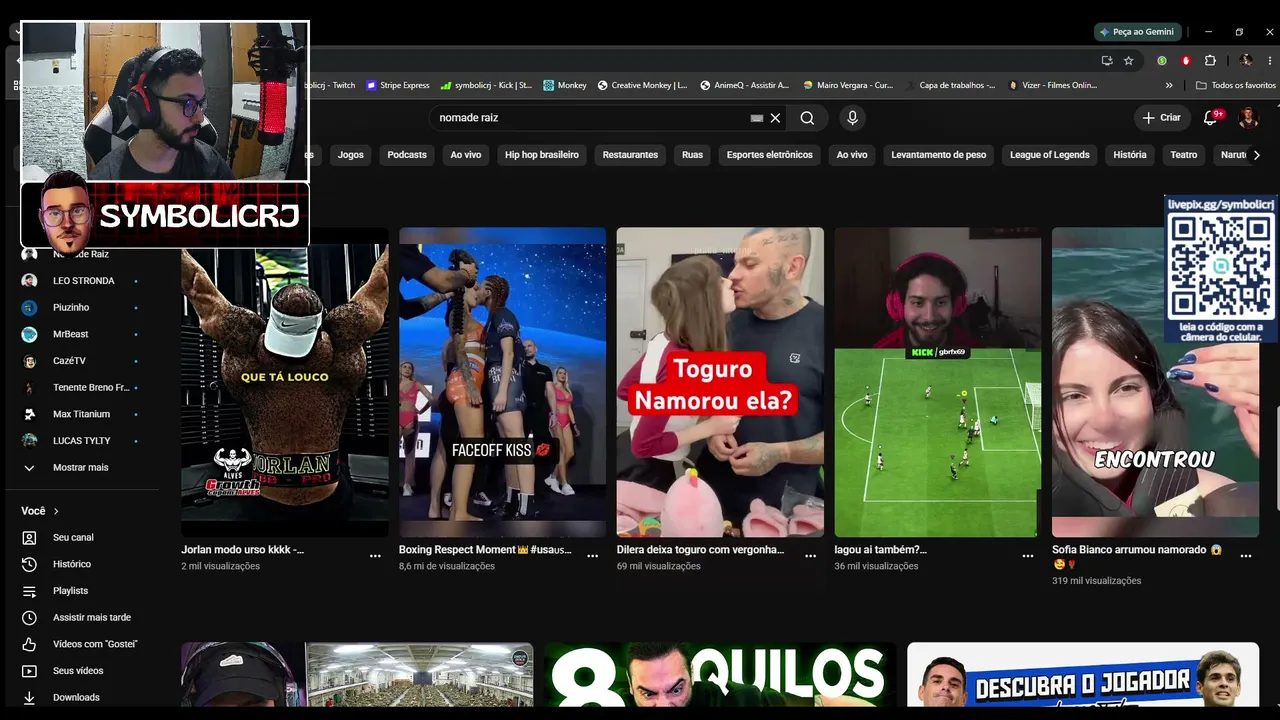1280x720 pixels.
Task: Open the Max Titanium subscription
Action: click(x=80, y=414)
